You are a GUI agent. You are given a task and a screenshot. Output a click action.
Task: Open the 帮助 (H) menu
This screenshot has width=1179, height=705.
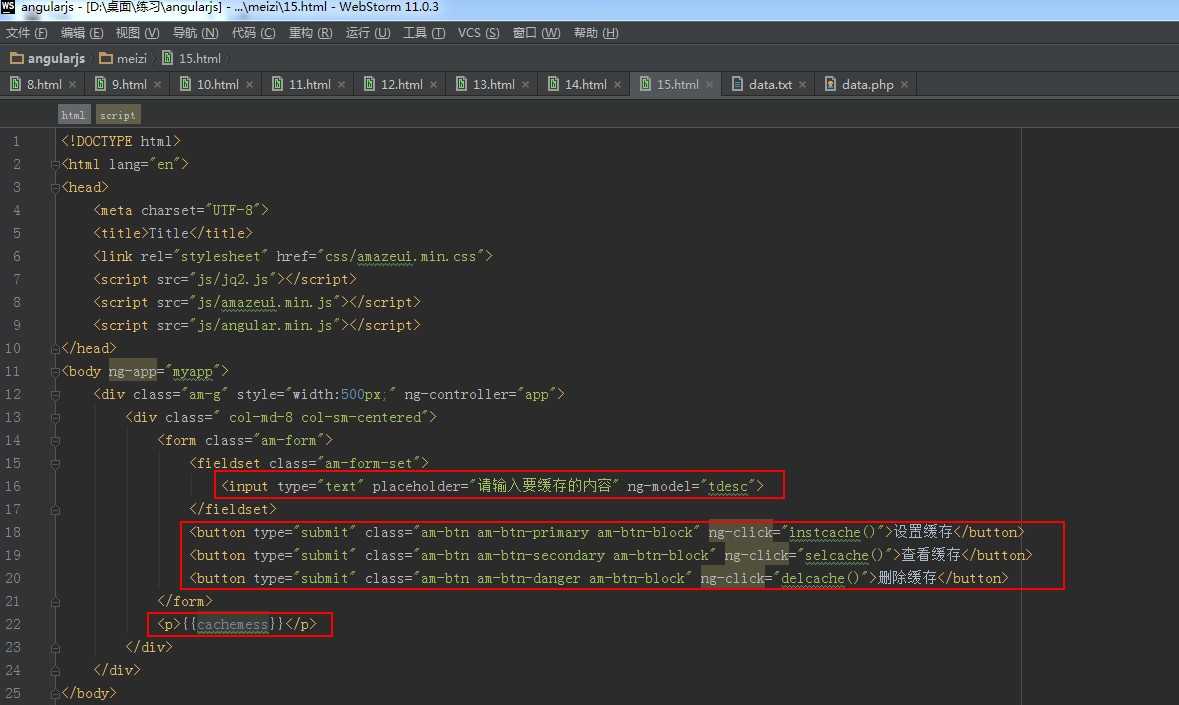tap(596, 33)
